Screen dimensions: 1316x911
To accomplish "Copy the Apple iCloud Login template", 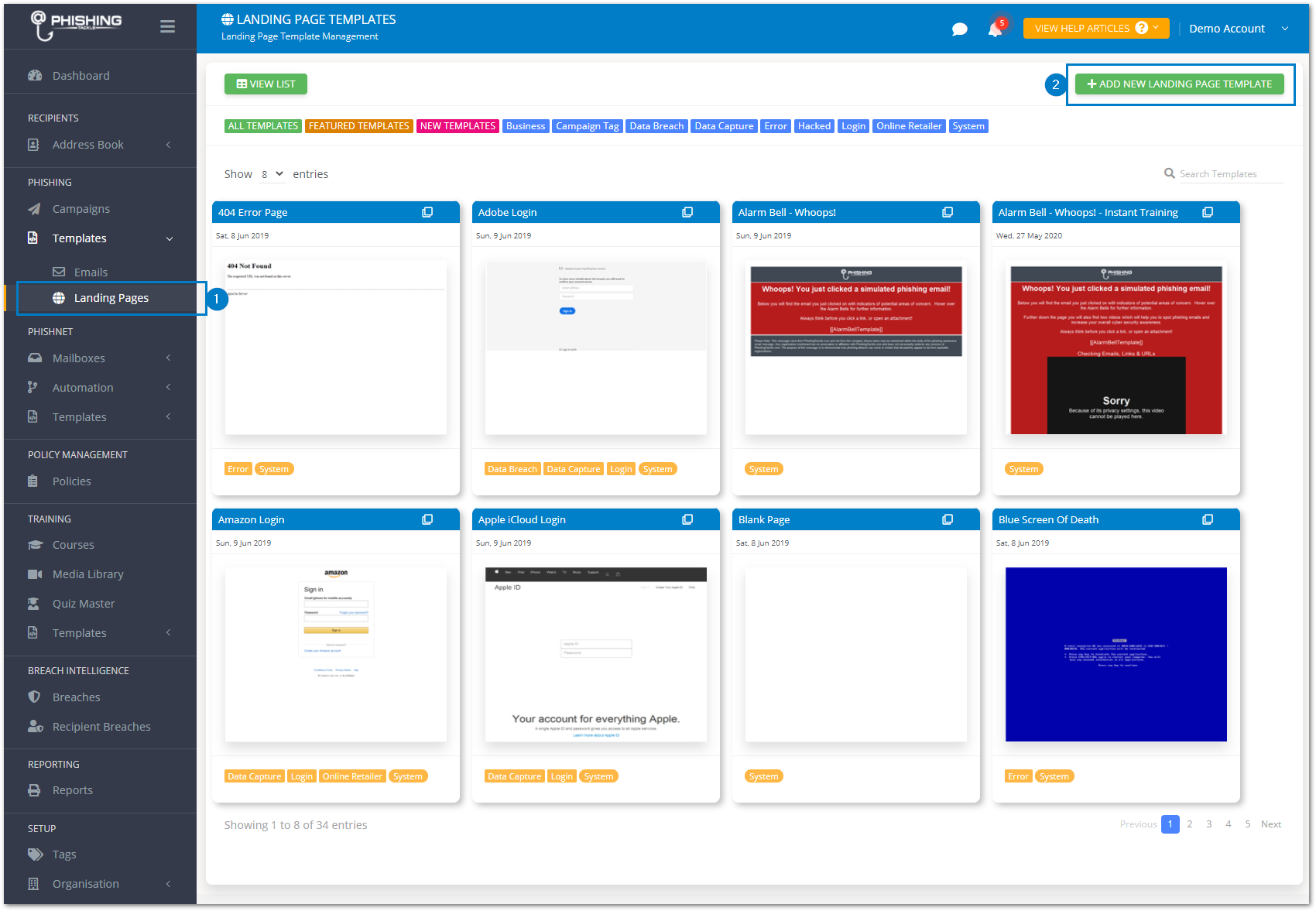I will pyautogui.click(x=687, y=519).
